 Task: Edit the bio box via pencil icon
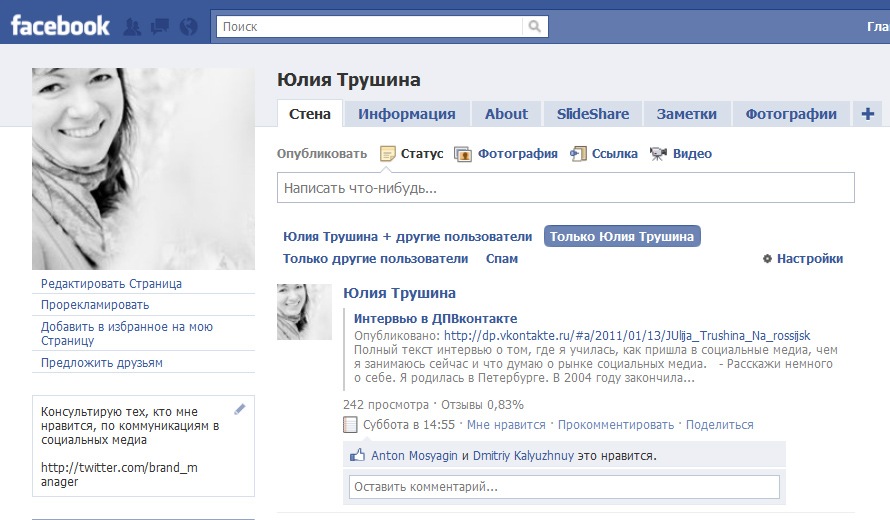click(240, 409)
